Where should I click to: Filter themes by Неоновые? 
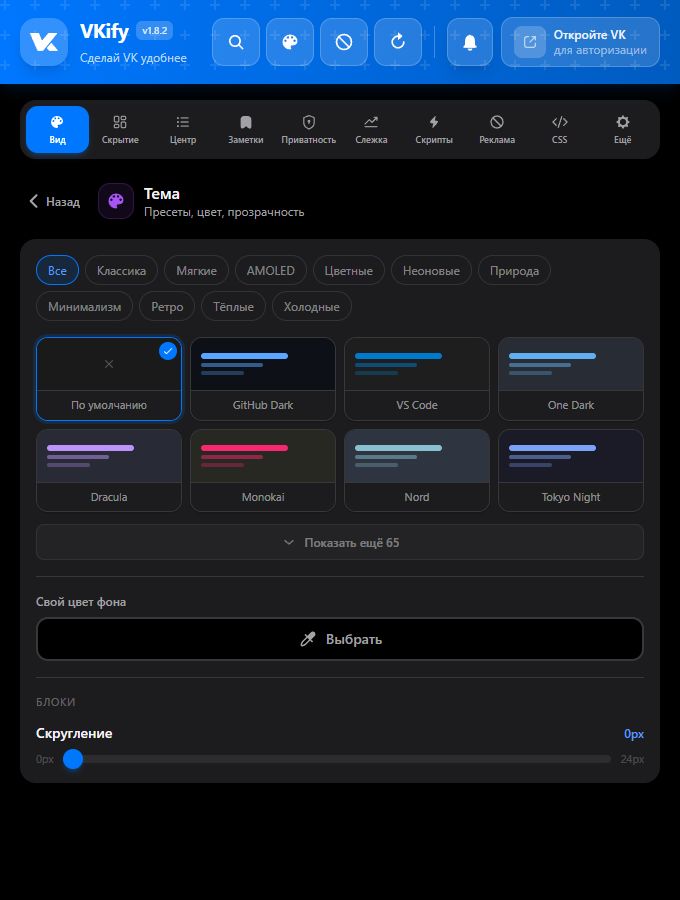(432, 270)
